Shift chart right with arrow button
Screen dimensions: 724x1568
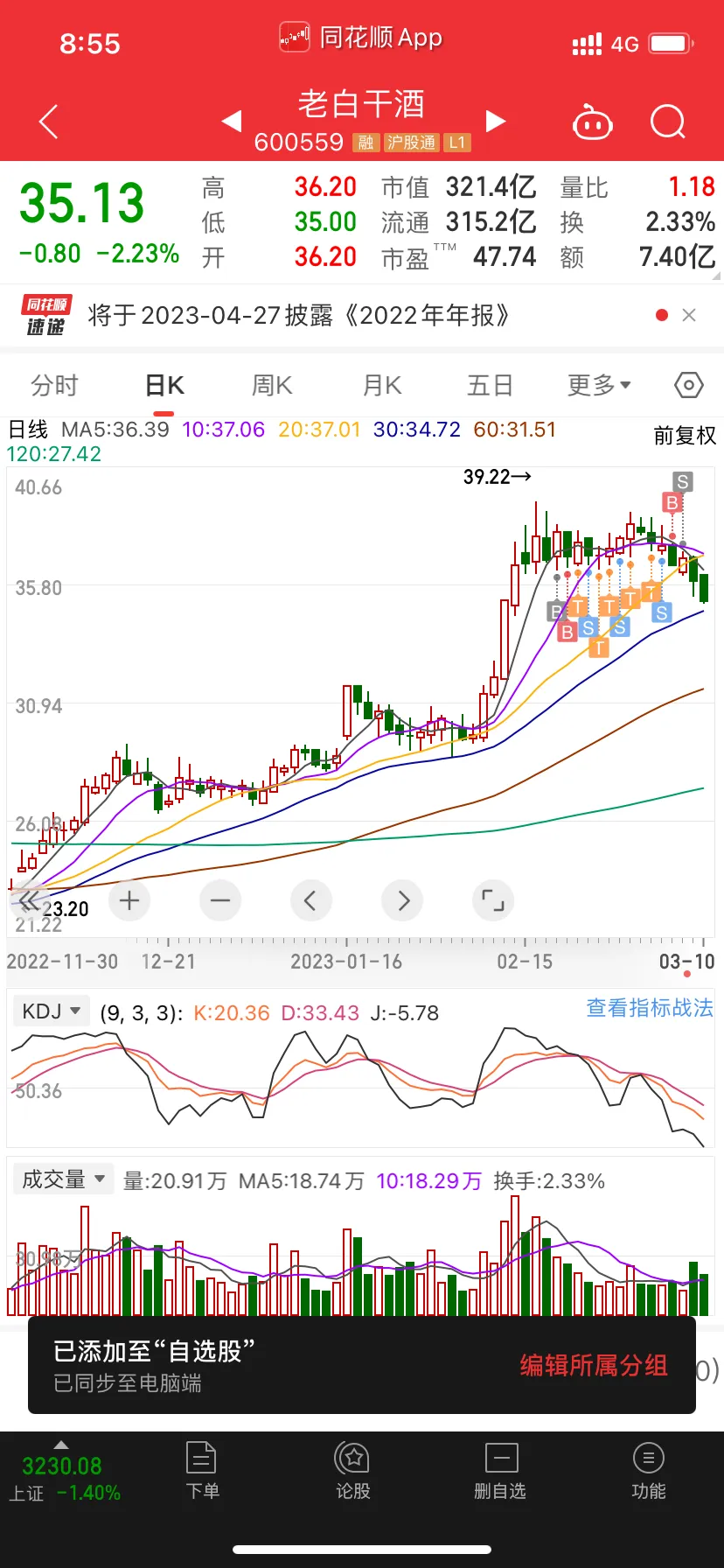coord(402,900)
